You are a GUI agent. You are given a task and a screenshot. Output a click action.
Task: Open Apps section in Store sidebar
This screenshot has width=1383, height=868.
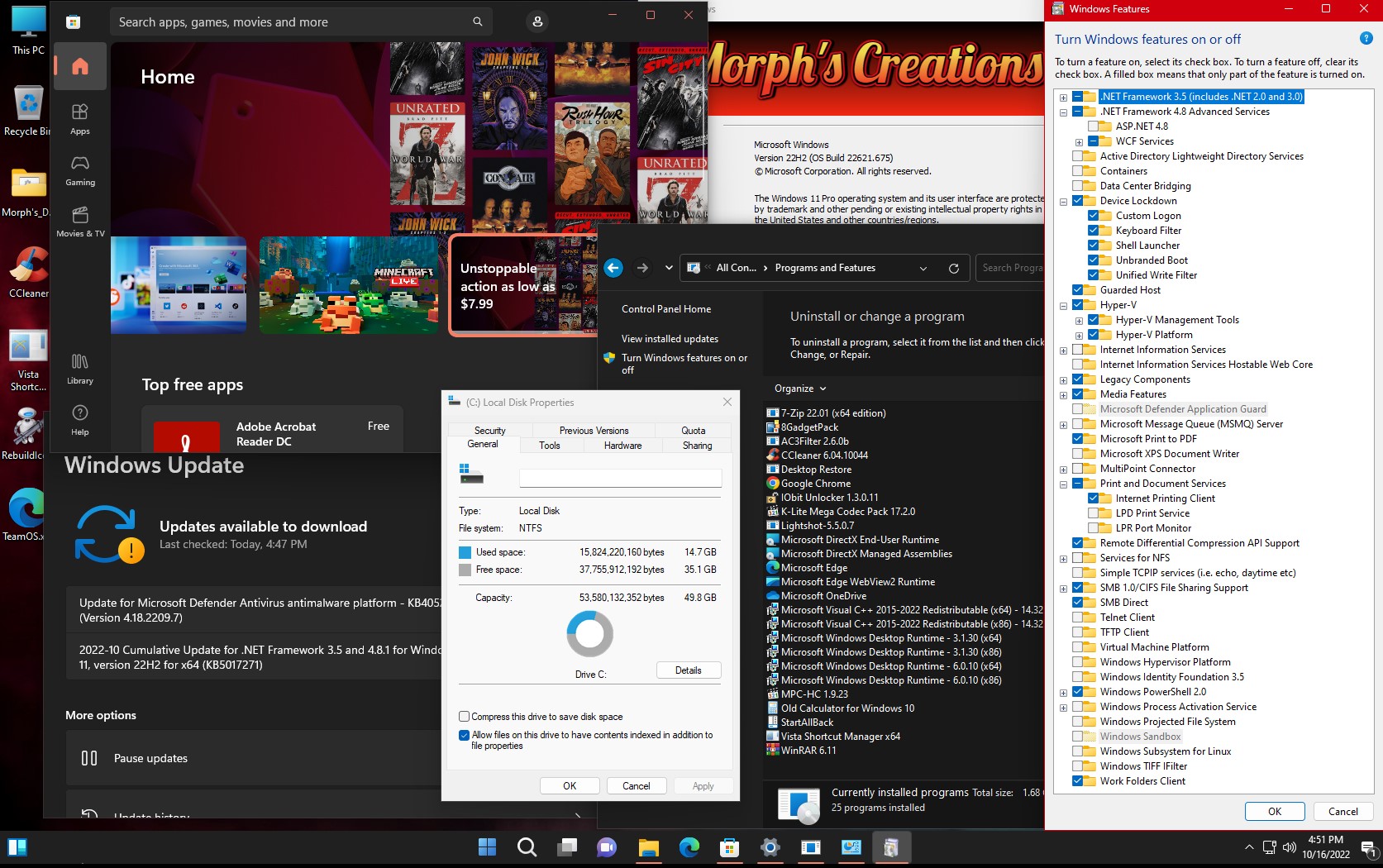coord(80,119)
